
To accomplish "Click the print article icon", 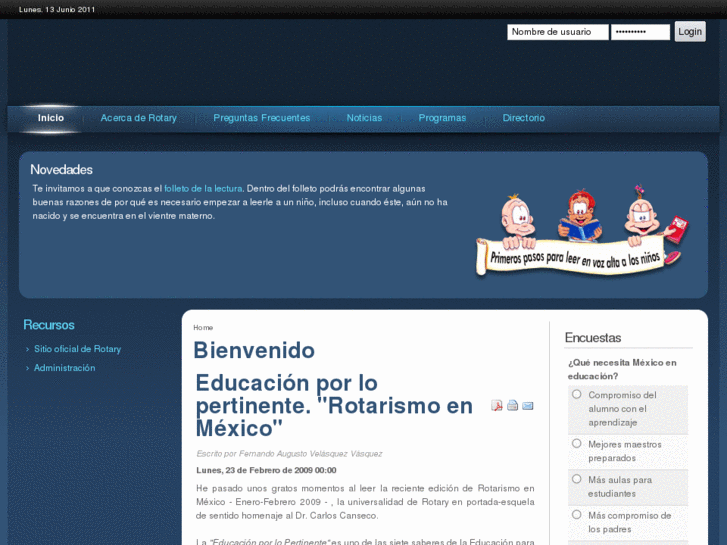I will click(512, 405).
